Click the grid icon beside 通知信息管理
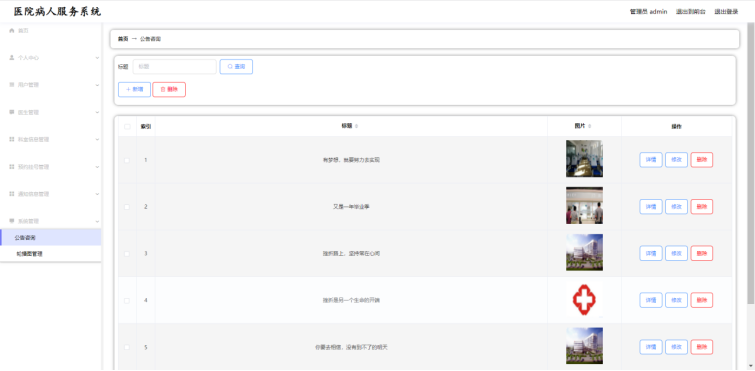The height and width of the screenshot is (371, 755). point(12,194)
